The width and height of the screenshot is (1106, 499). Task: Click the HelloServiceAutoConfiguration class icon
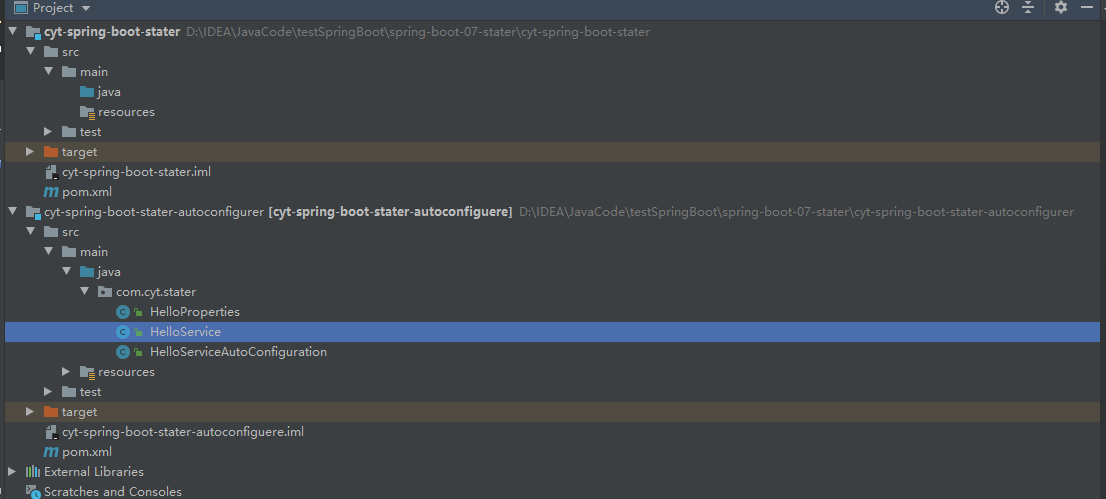123,352
